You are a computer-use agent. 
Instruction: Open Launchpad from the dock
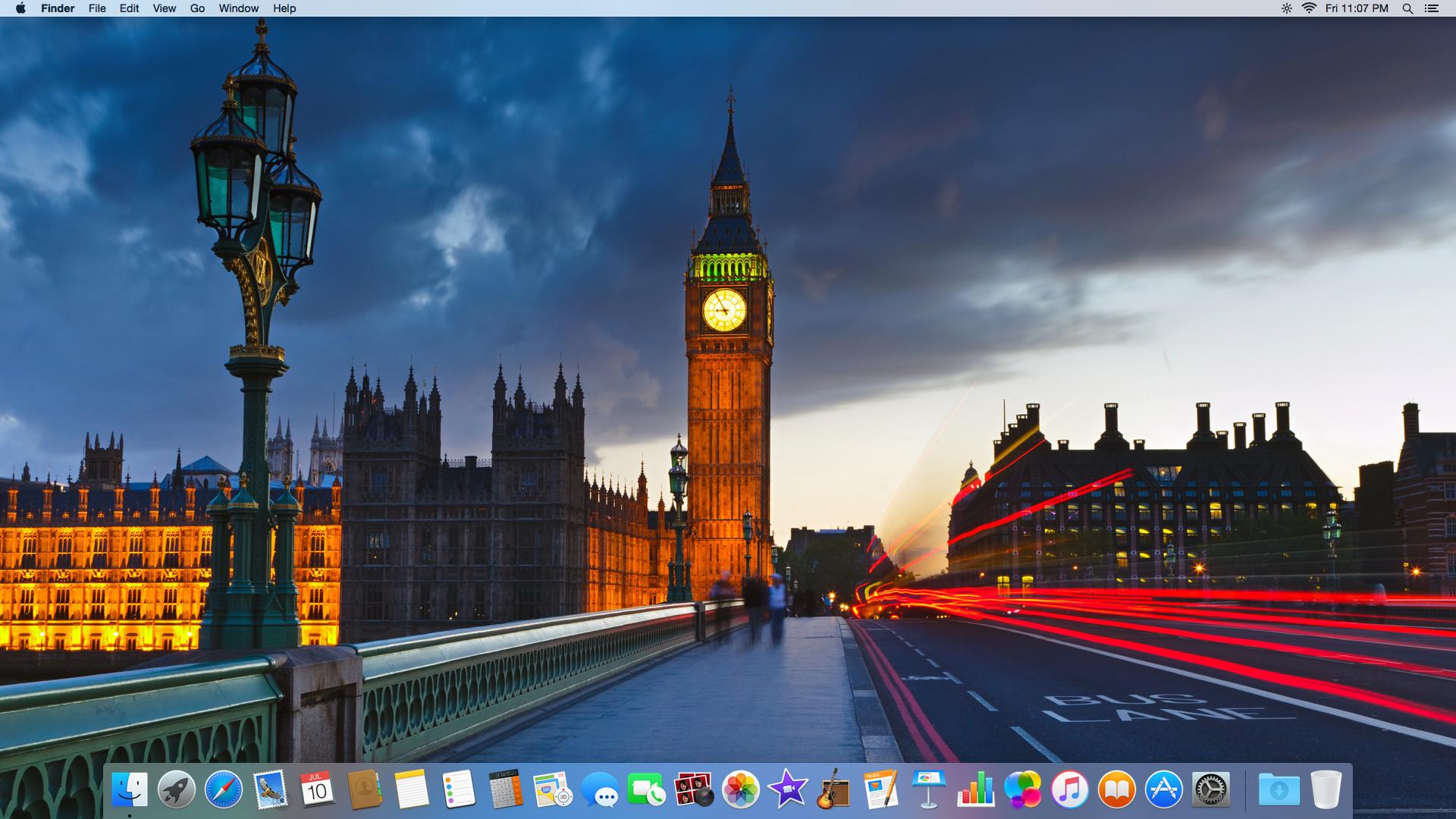(x=176, y=790)
